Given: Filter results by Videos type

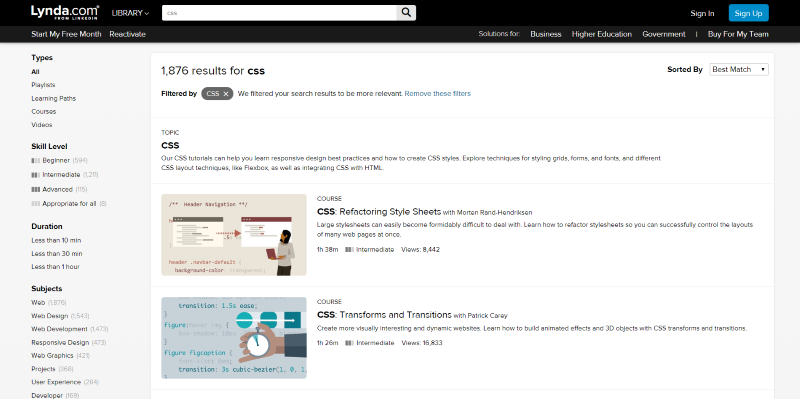Looking at the screenshot, I should pos(42,124).
